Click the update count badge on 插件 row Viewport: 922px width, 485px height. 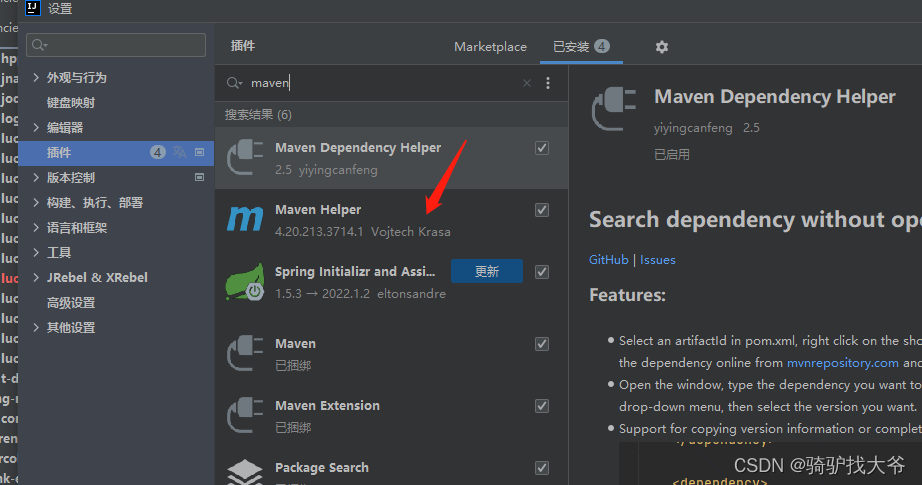158,152
